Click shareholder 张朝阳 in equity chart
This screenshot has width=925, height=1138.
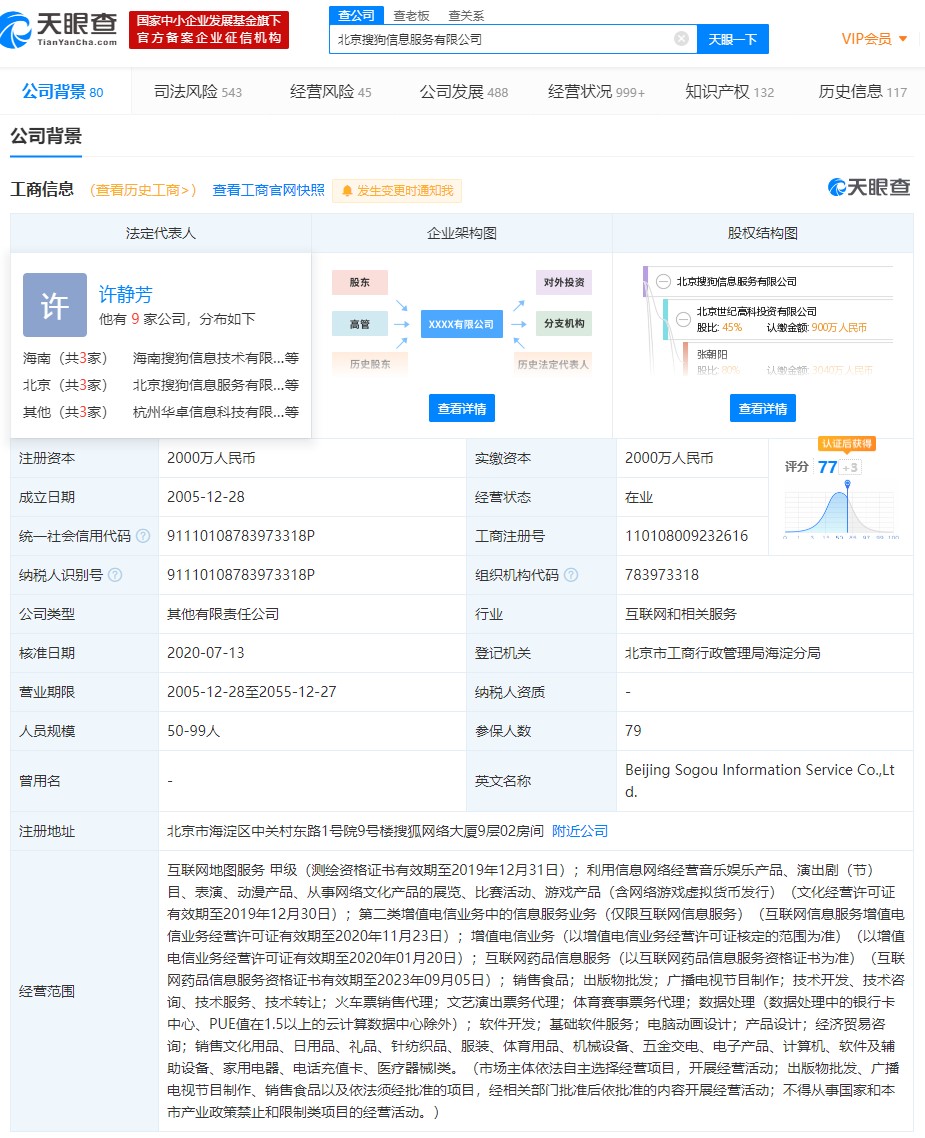(712, 354)
